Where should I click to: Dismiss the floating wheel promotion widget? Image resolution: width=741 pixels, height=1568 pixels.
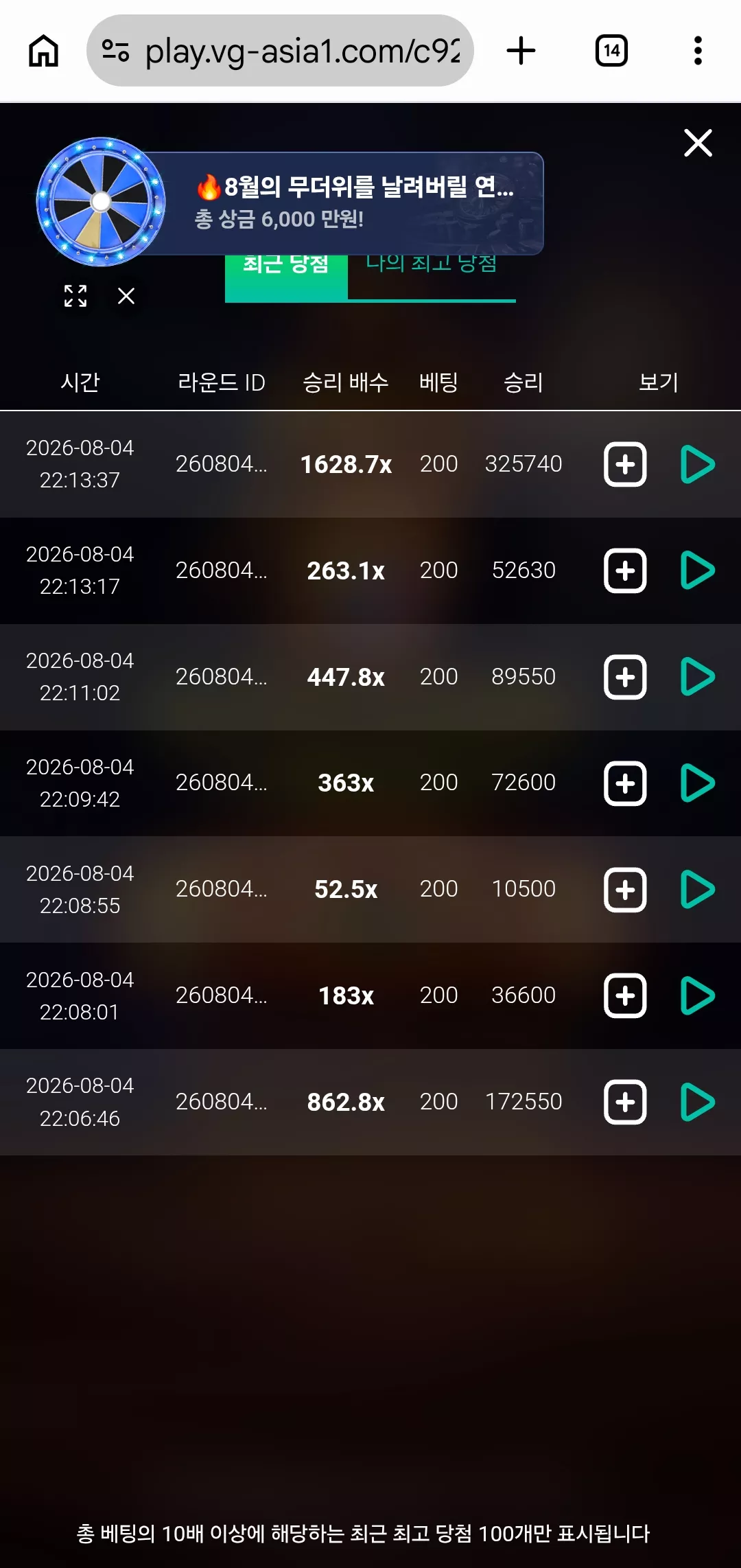pyautogui.click(x=126, y=296)
